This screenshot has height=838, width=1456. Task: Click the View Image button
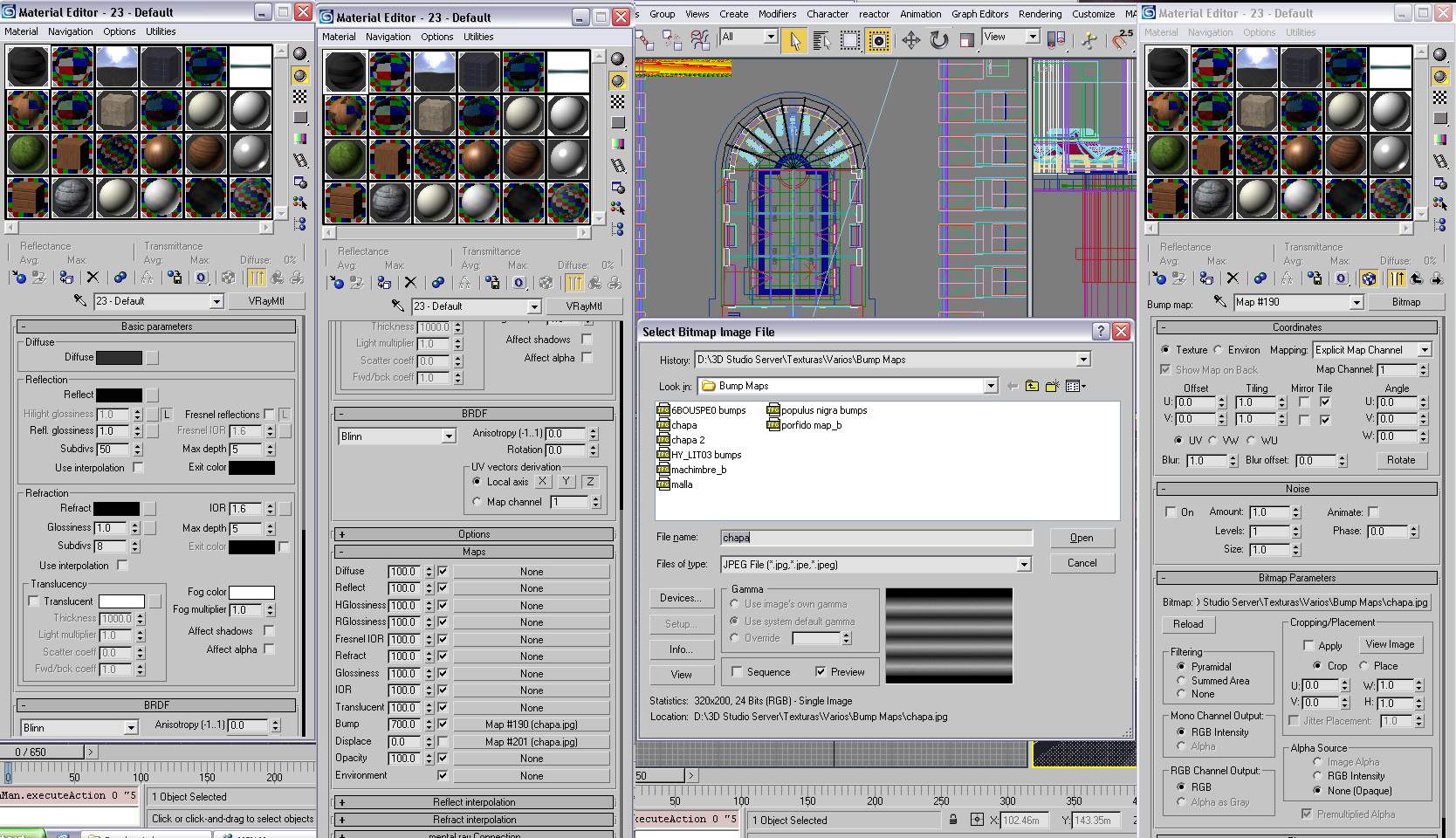pos(1390,644)
